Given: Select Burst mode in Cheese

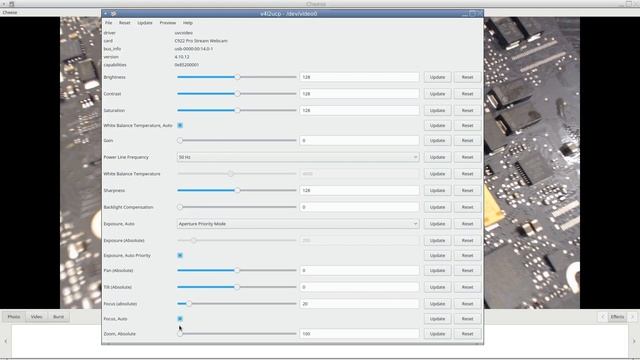Looking at the screenshot, I should point(58,317).
